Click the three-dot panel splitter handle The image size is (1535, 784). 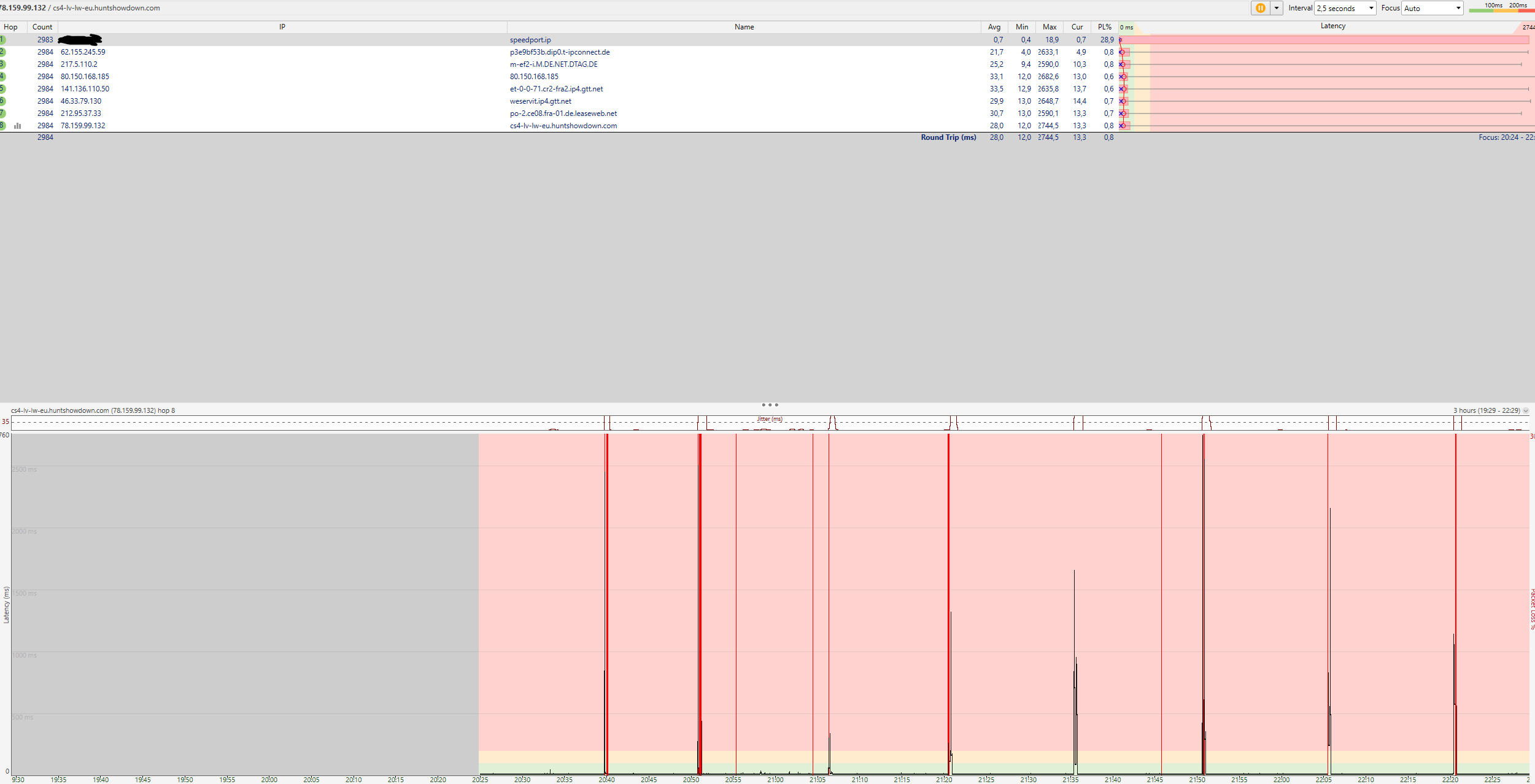pos(770,405)
